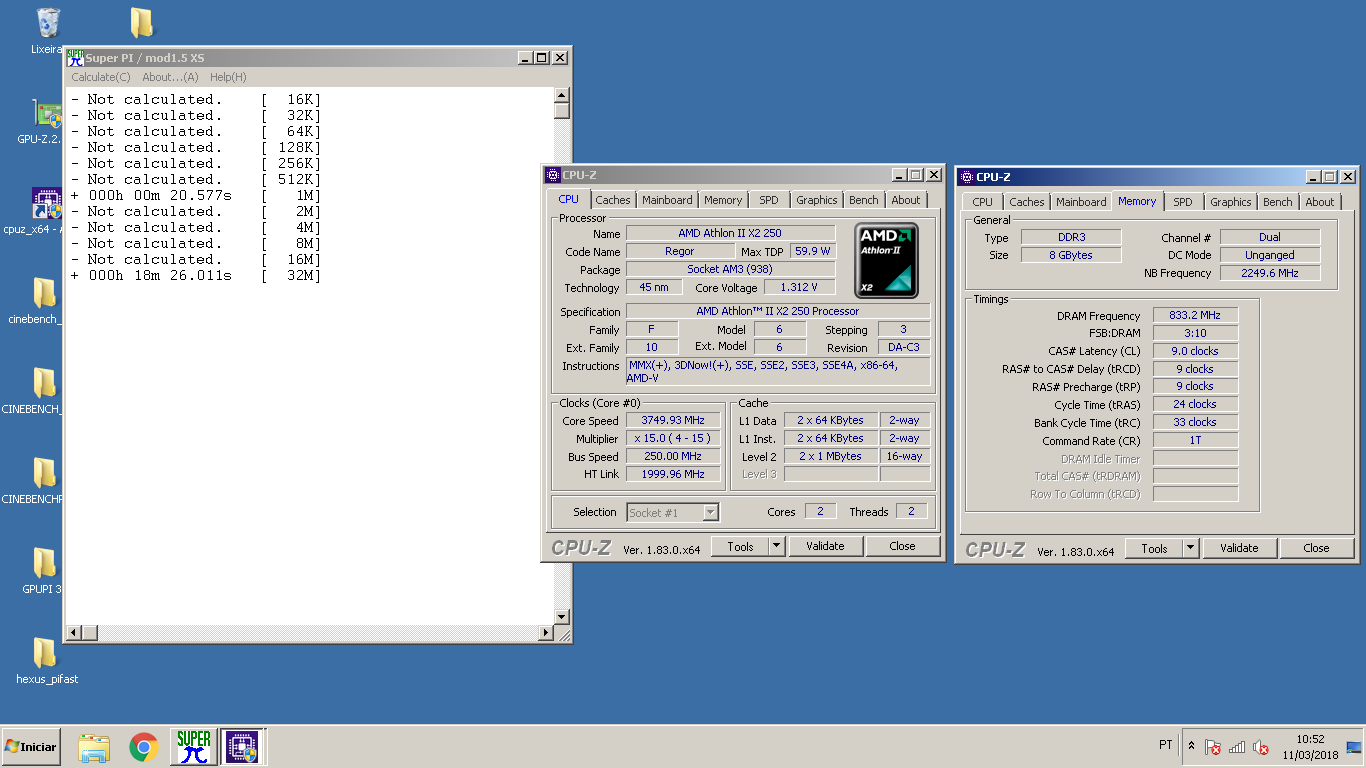Launch Google Chrome from the taskbar
This screenshot has height=768, width=1366.
pos(144,747)
